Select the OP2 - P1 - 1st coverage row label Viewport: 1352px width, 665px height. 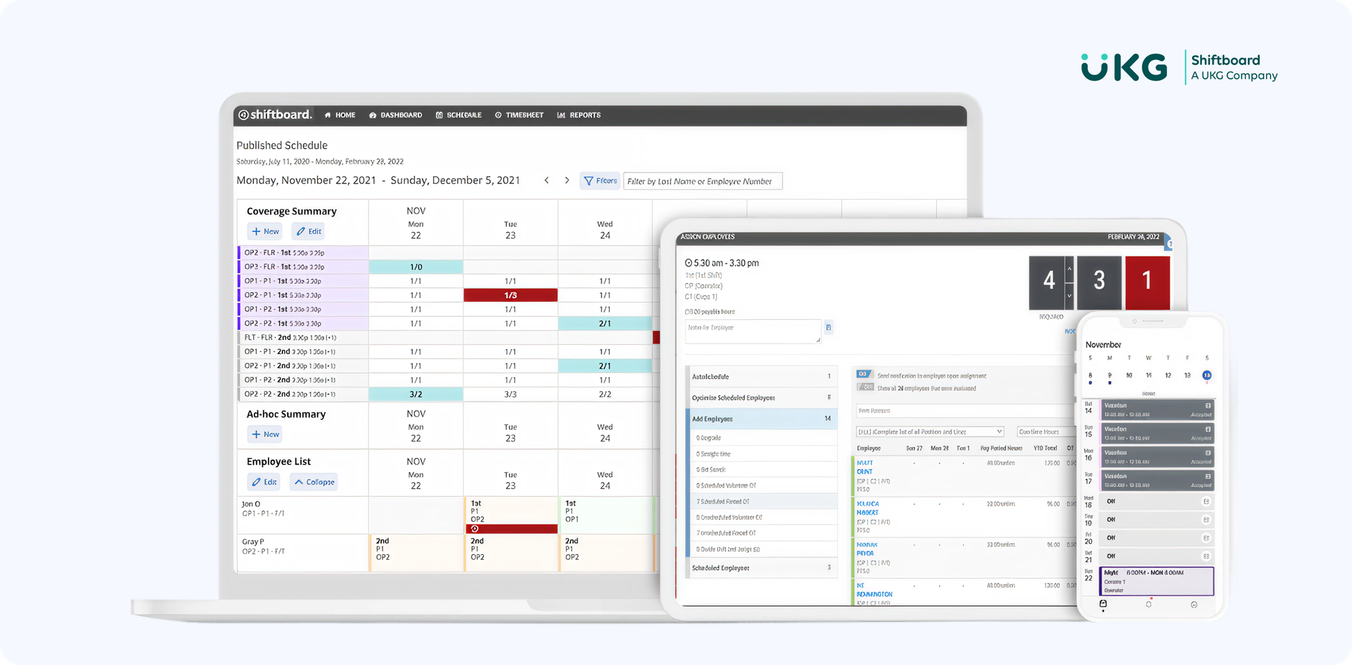point(303,295)
